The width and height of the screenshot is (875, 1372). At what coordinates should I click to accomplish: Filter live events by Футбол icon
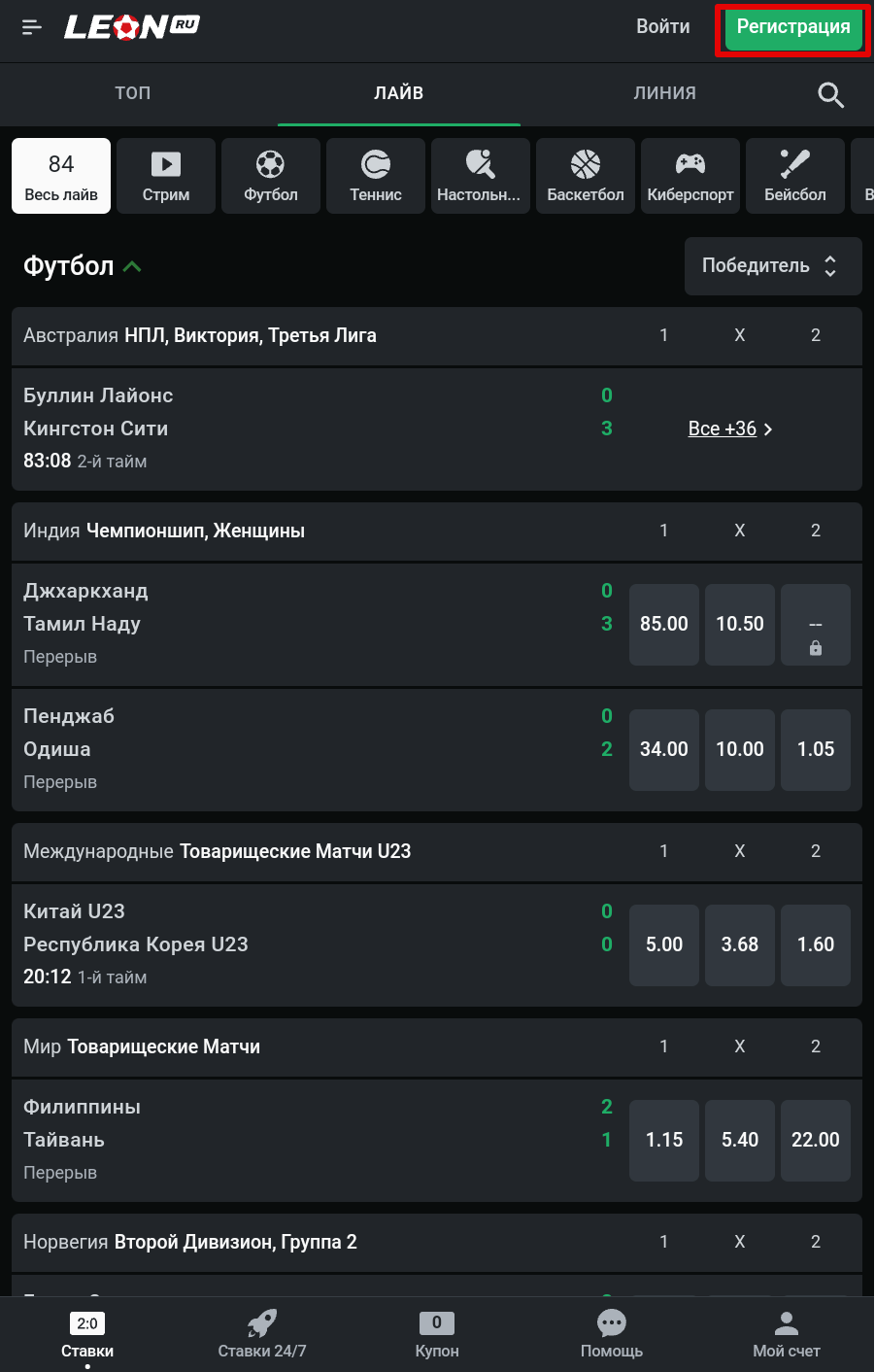(271, 176)
